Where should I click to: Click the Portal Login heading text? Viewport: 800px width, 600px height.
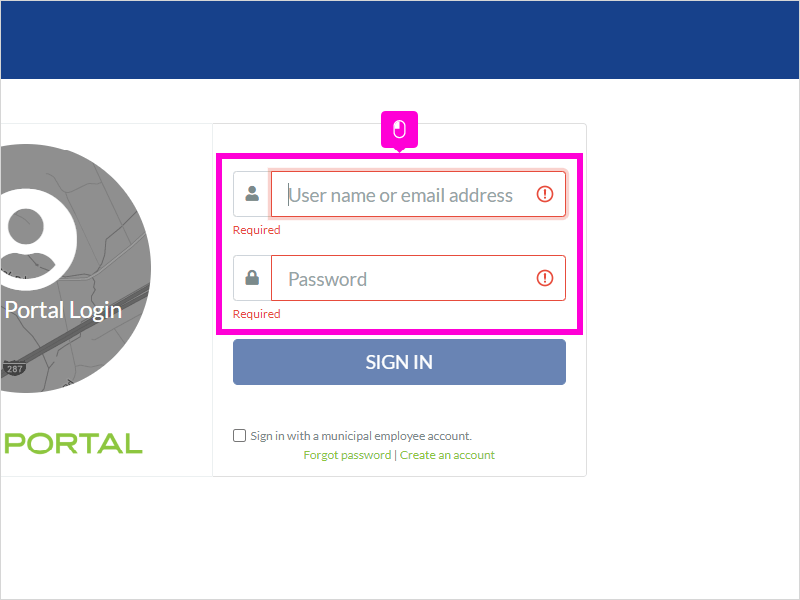(x=63, y=311)
